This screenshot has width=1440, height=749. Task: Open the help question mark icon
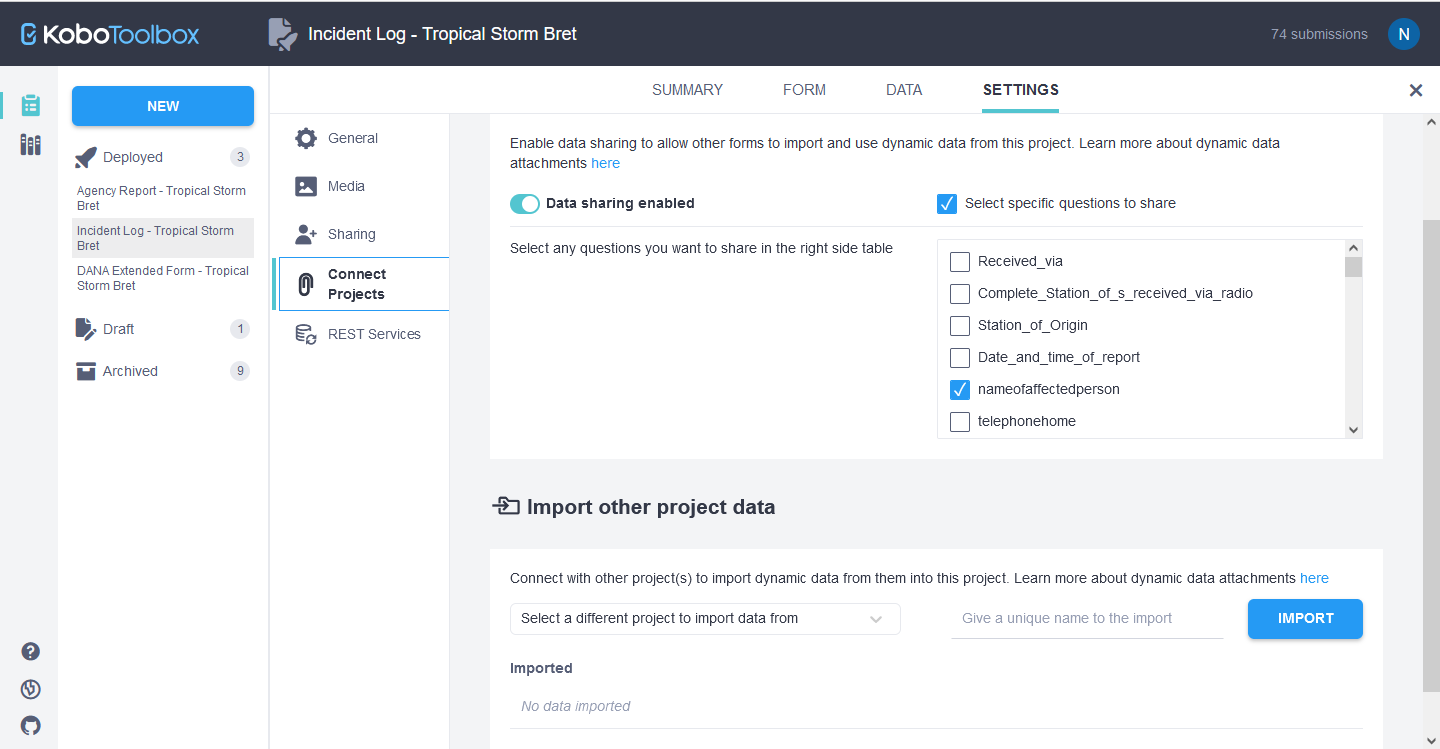tap(30, 650)
